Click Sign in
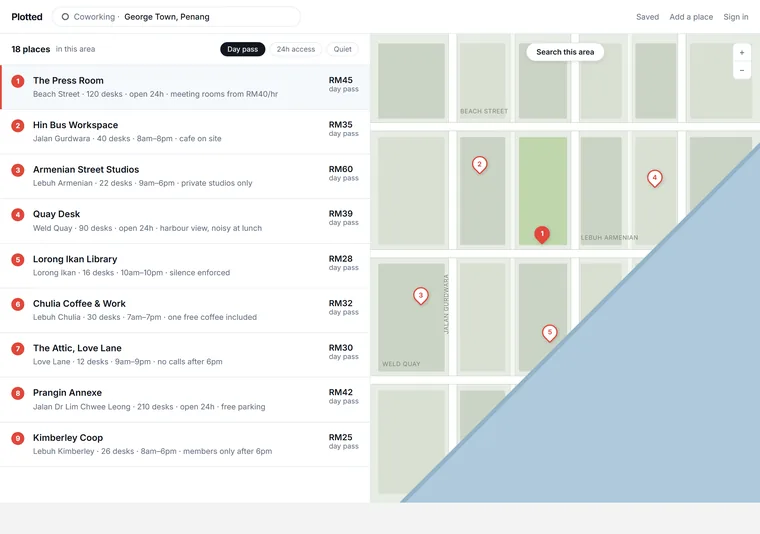Viewport: 760px width, 534px height. point(735,17)
